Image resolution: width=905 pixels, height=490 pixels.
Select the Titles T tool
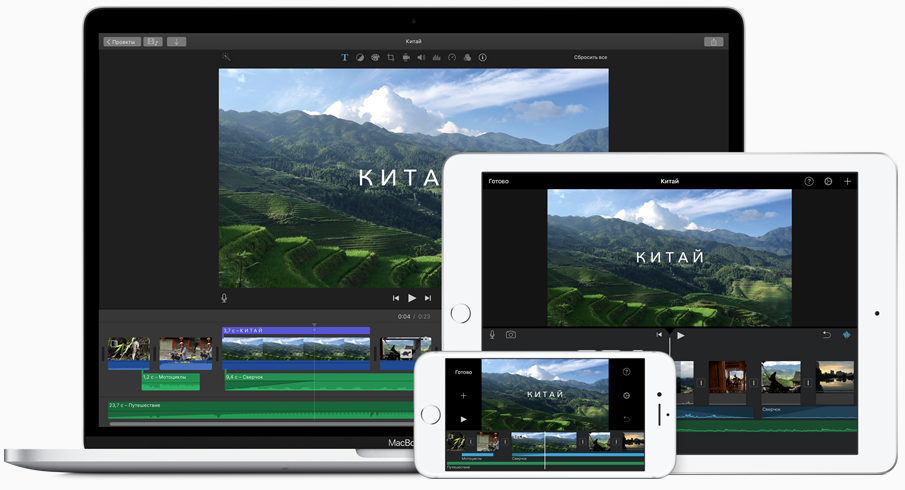click(x=345, y=57)
